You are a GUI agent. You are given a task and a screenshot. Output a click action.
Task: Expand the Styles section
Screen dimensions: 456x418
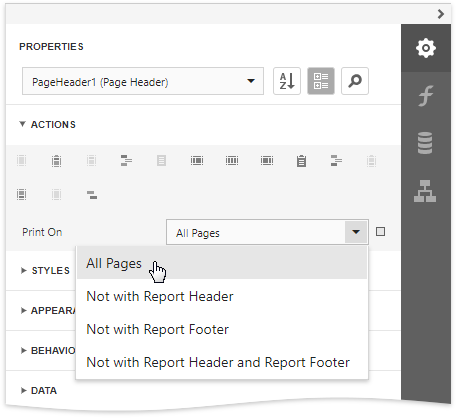[x=45, y=270]
